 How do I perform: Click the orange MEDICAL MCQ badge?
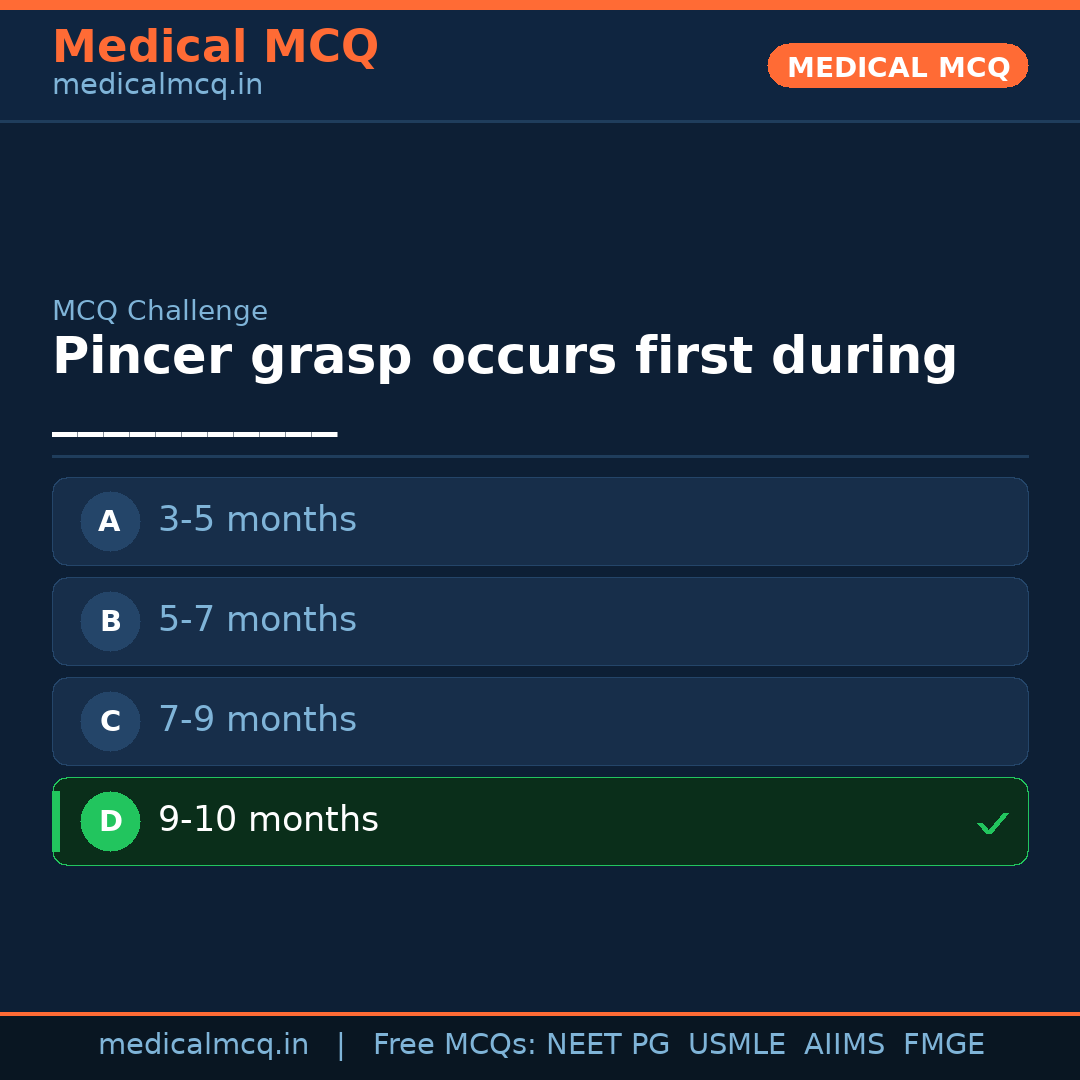pos(897,66)
